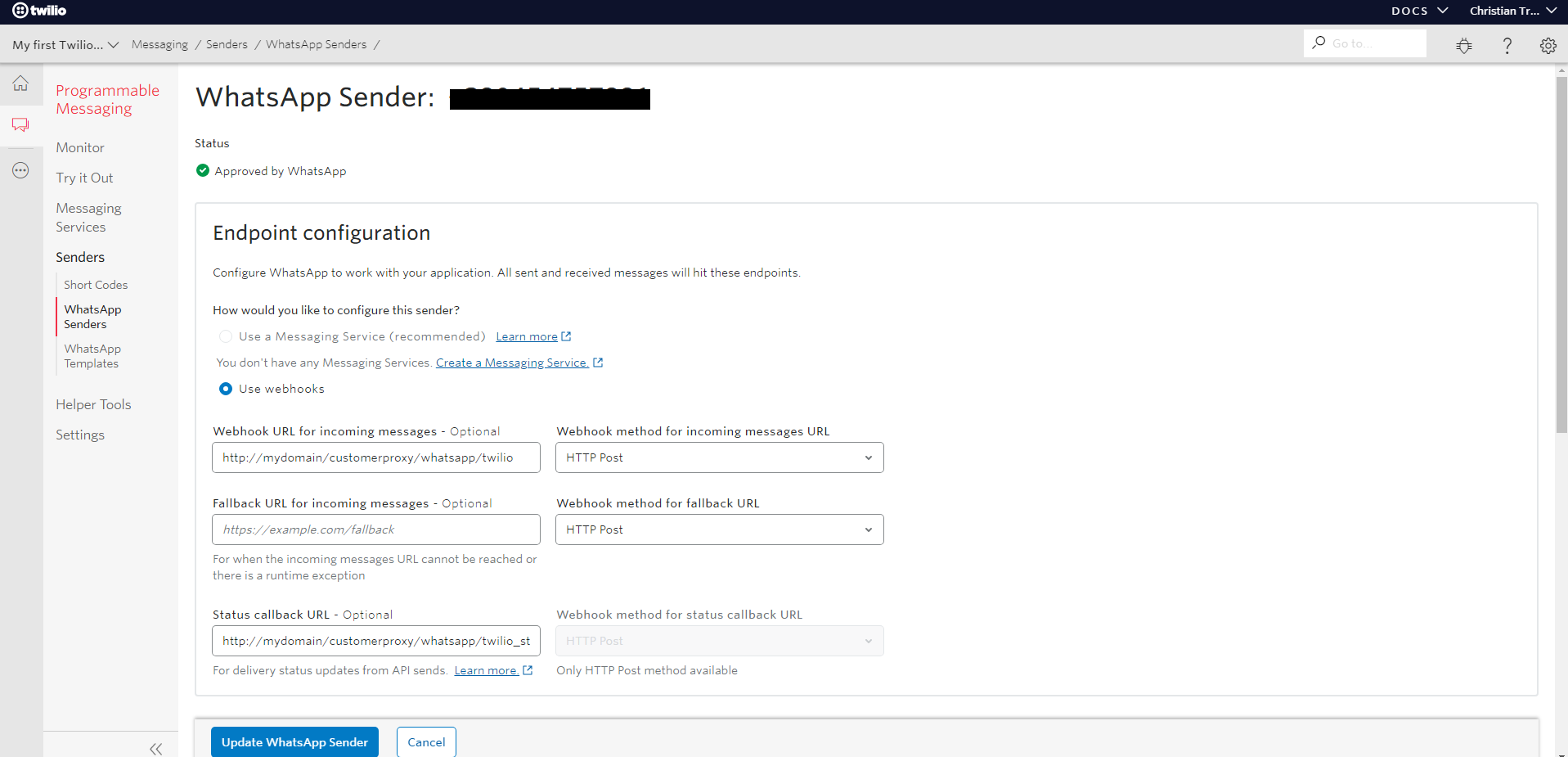Click the fallback URL input field
This screenshot has width=1568, height=757.
pyautogui.click(x=376, y=529)
